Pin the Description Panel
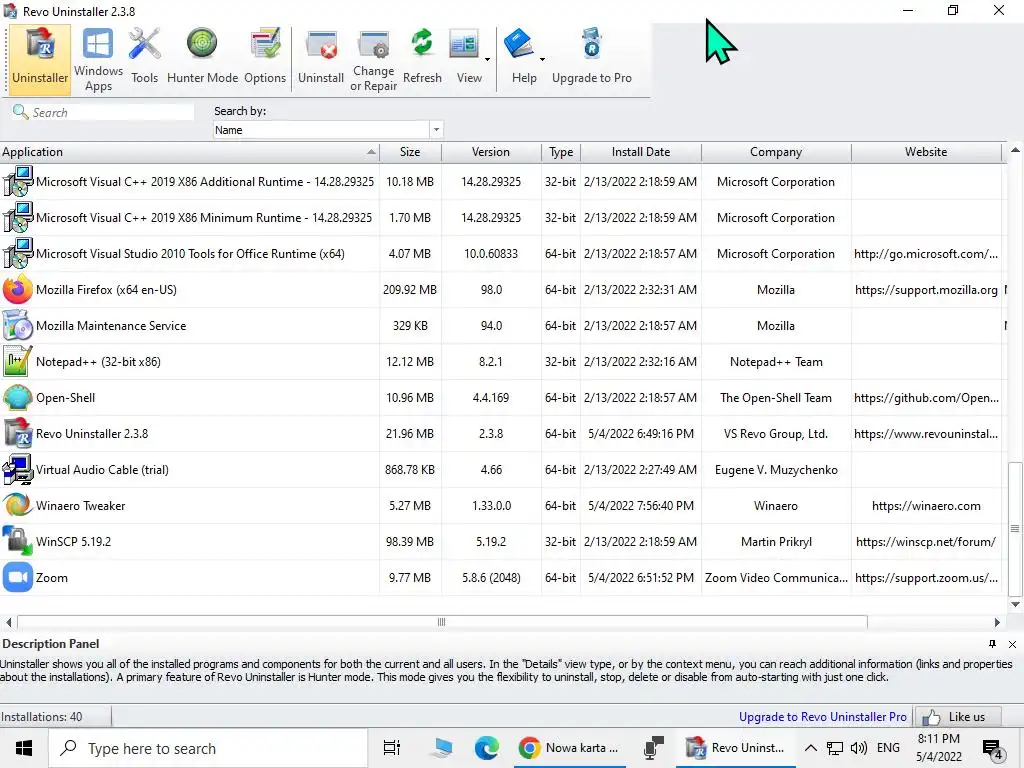Viewport: 1024px width, 768px height. (x=992, y=644)
